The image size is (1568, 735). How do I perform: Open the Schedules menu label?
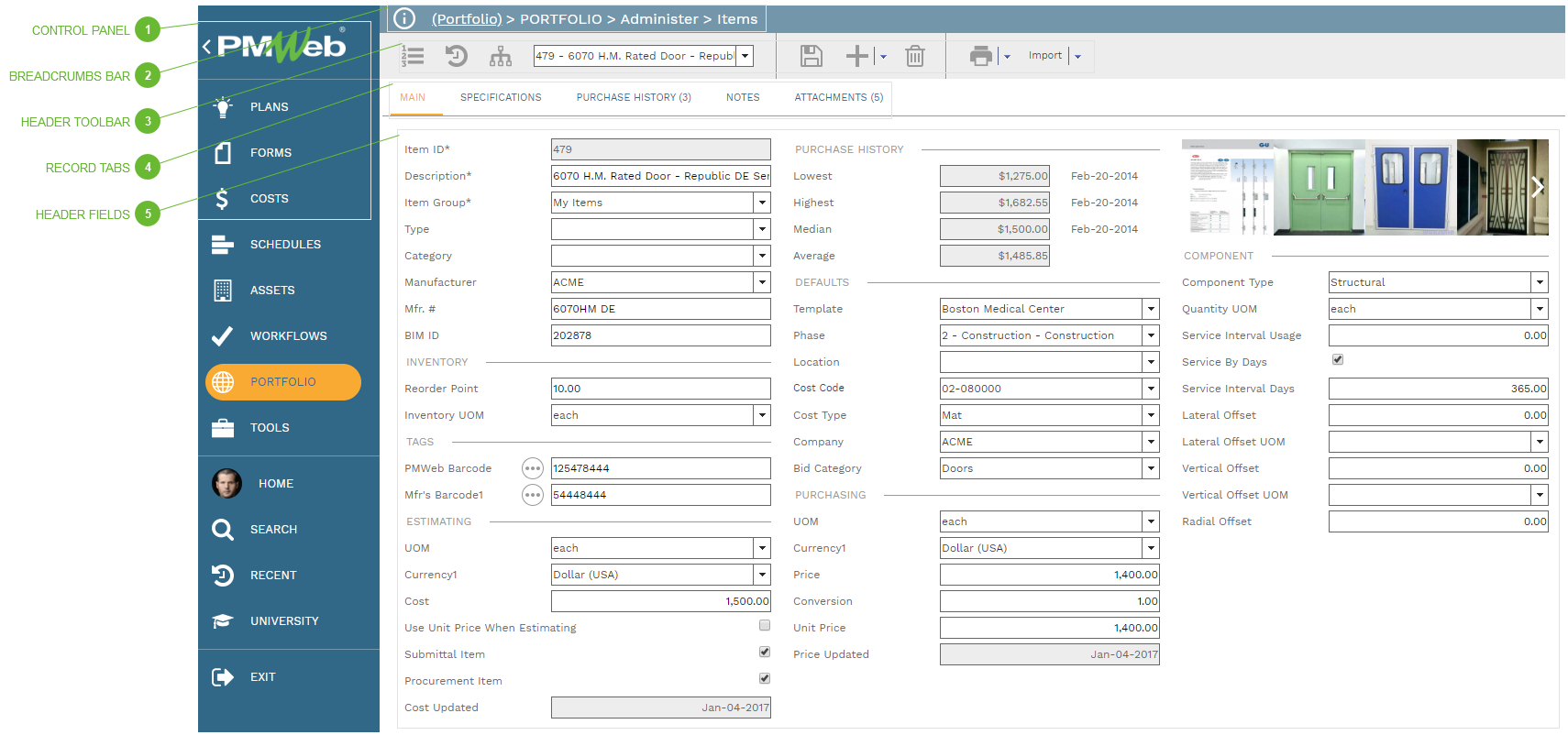coord(285,245)
